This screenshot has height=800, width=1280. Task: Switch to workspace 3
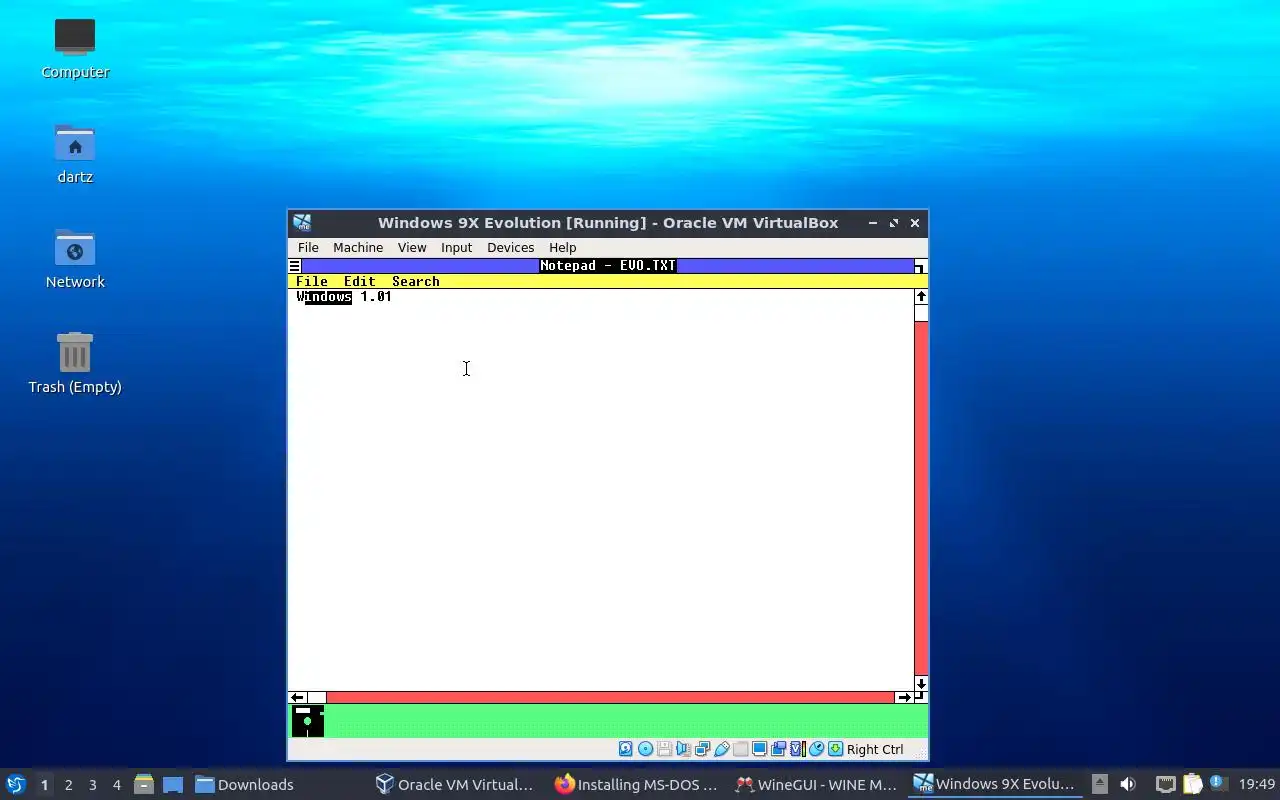92,785
